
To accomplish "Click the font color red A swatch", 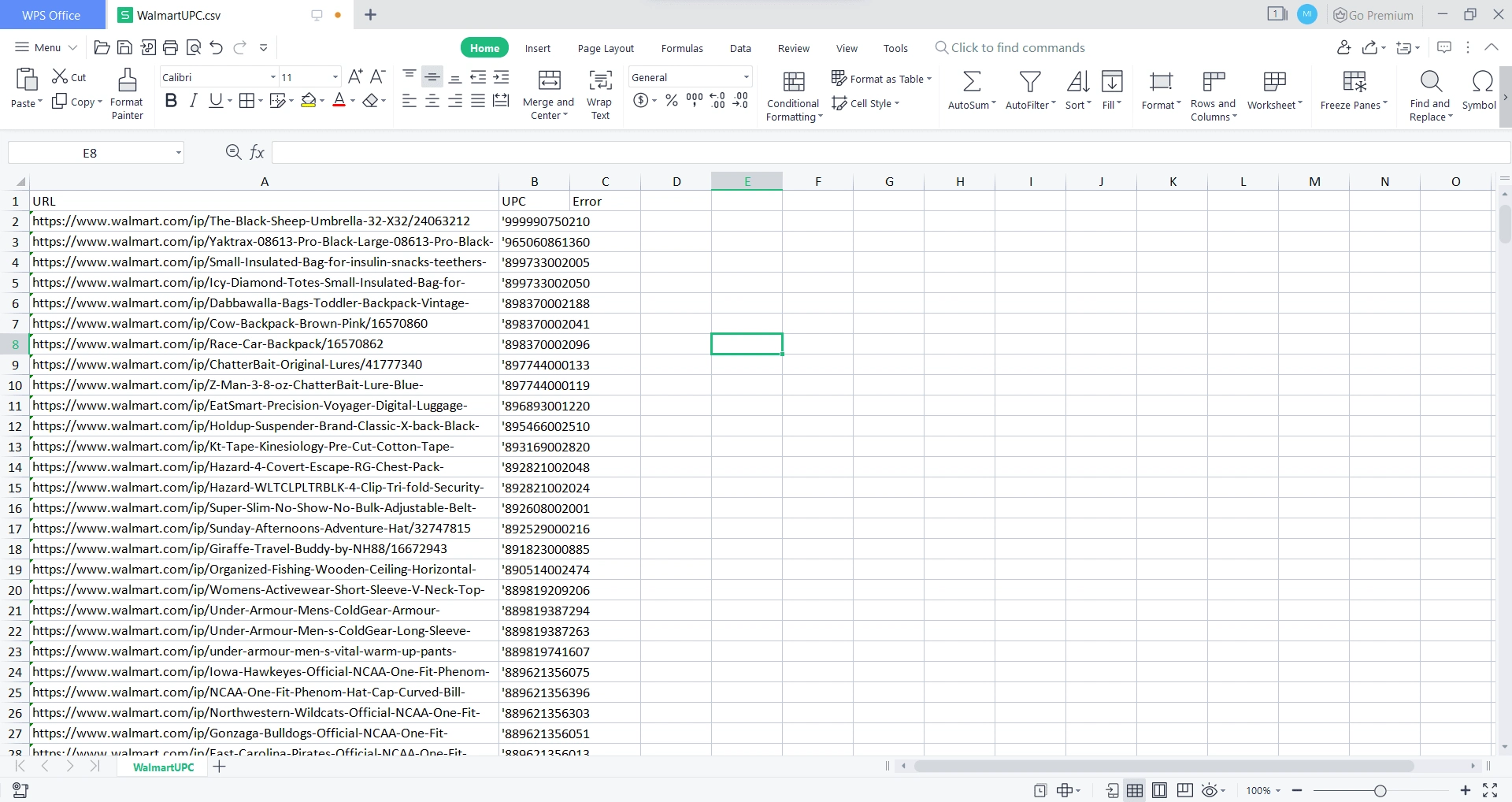I will 339,100.
